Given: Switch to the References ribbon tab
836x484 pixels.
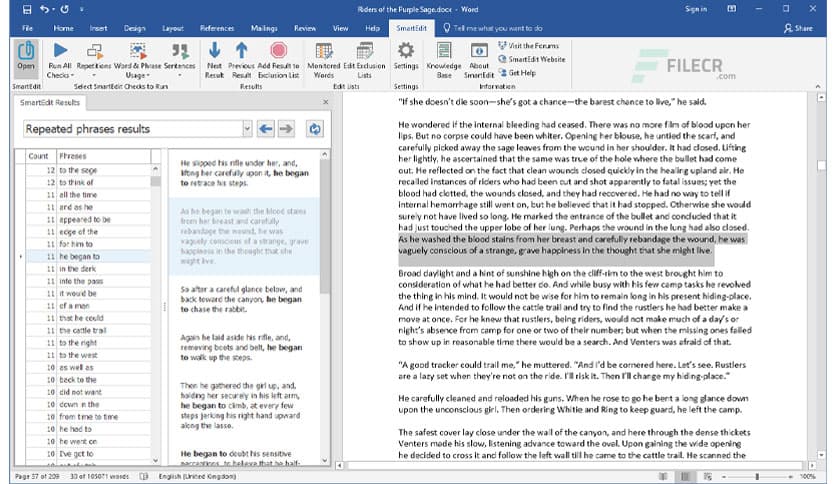Looking at the screenshot, I should 216,28.
